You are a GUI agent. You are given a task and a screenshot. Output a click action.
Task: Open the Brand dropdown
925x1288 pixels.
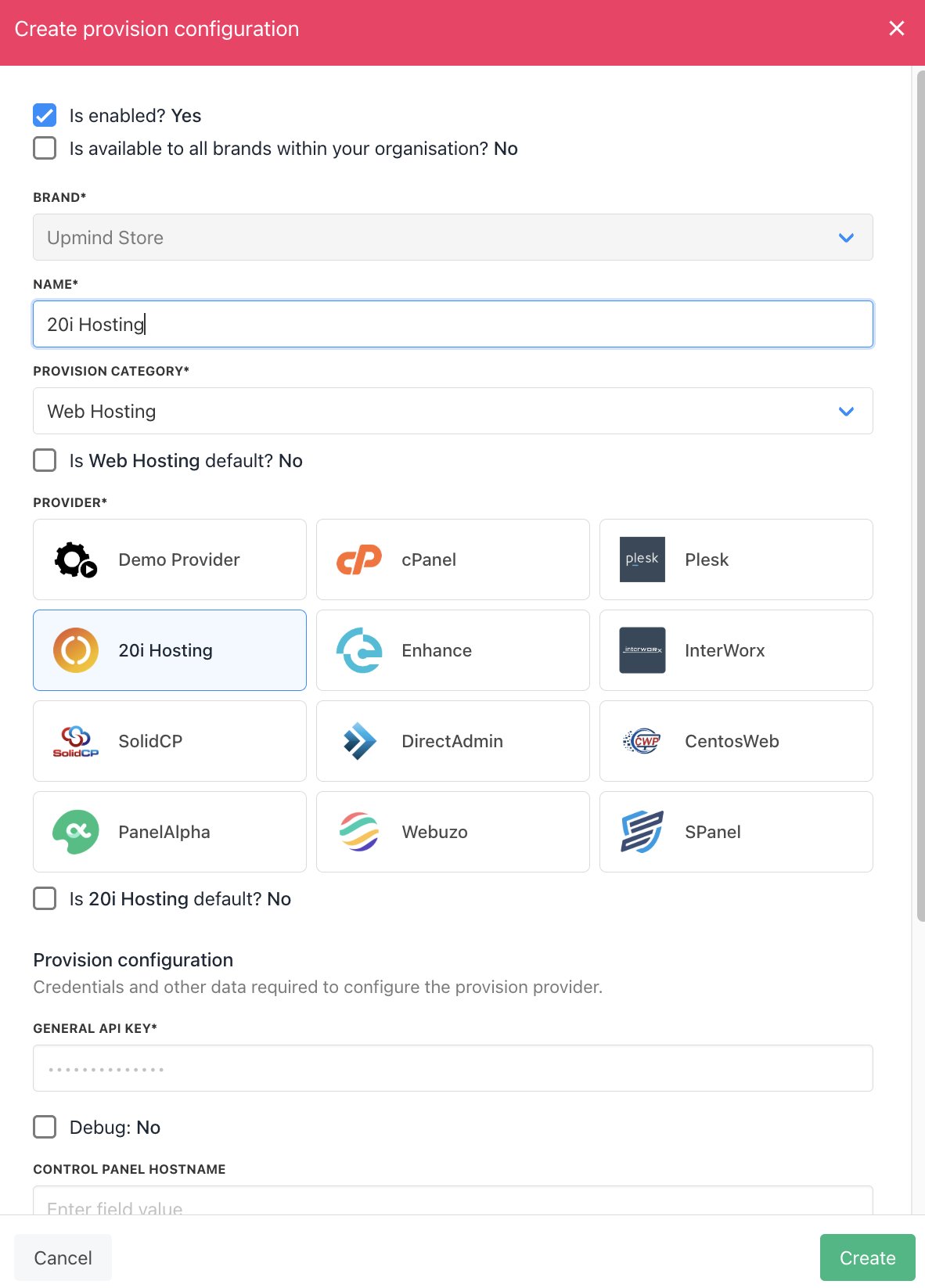click(453, 237)
